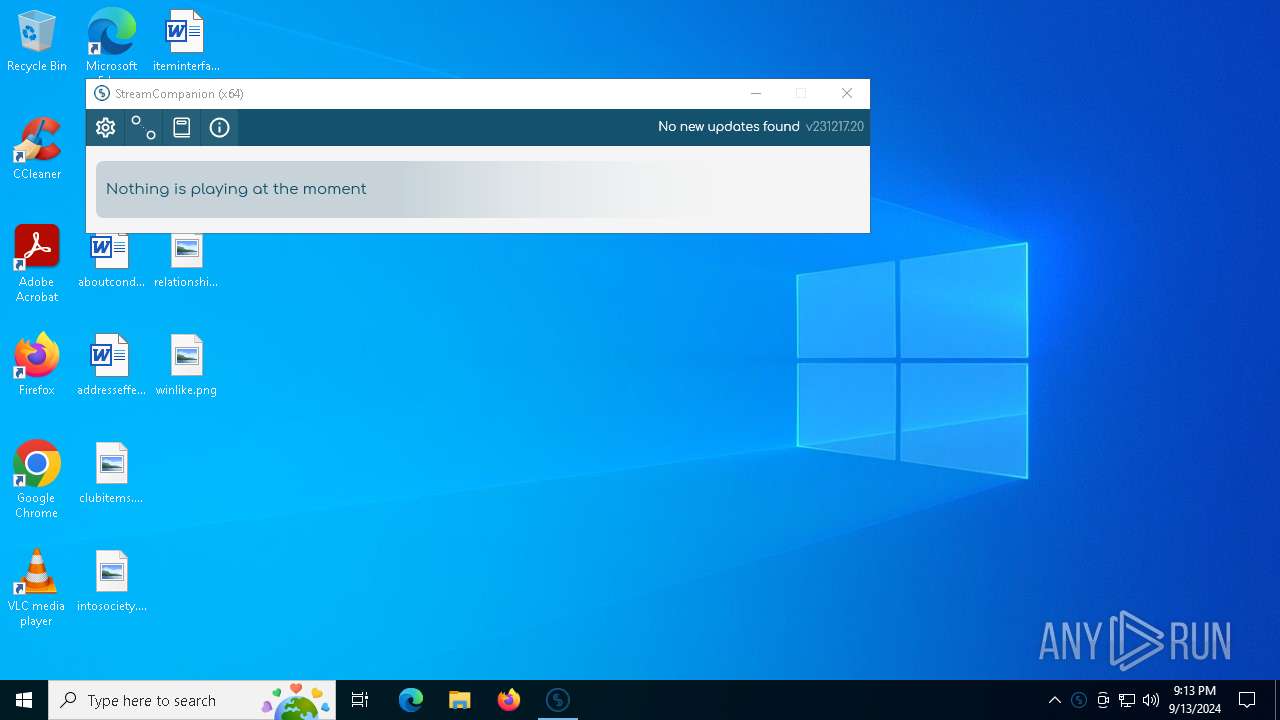Image resolution: width=1280 pixels, height=720 pixels.
Task: Select the clubitems... image file
Action: point(111,473)
